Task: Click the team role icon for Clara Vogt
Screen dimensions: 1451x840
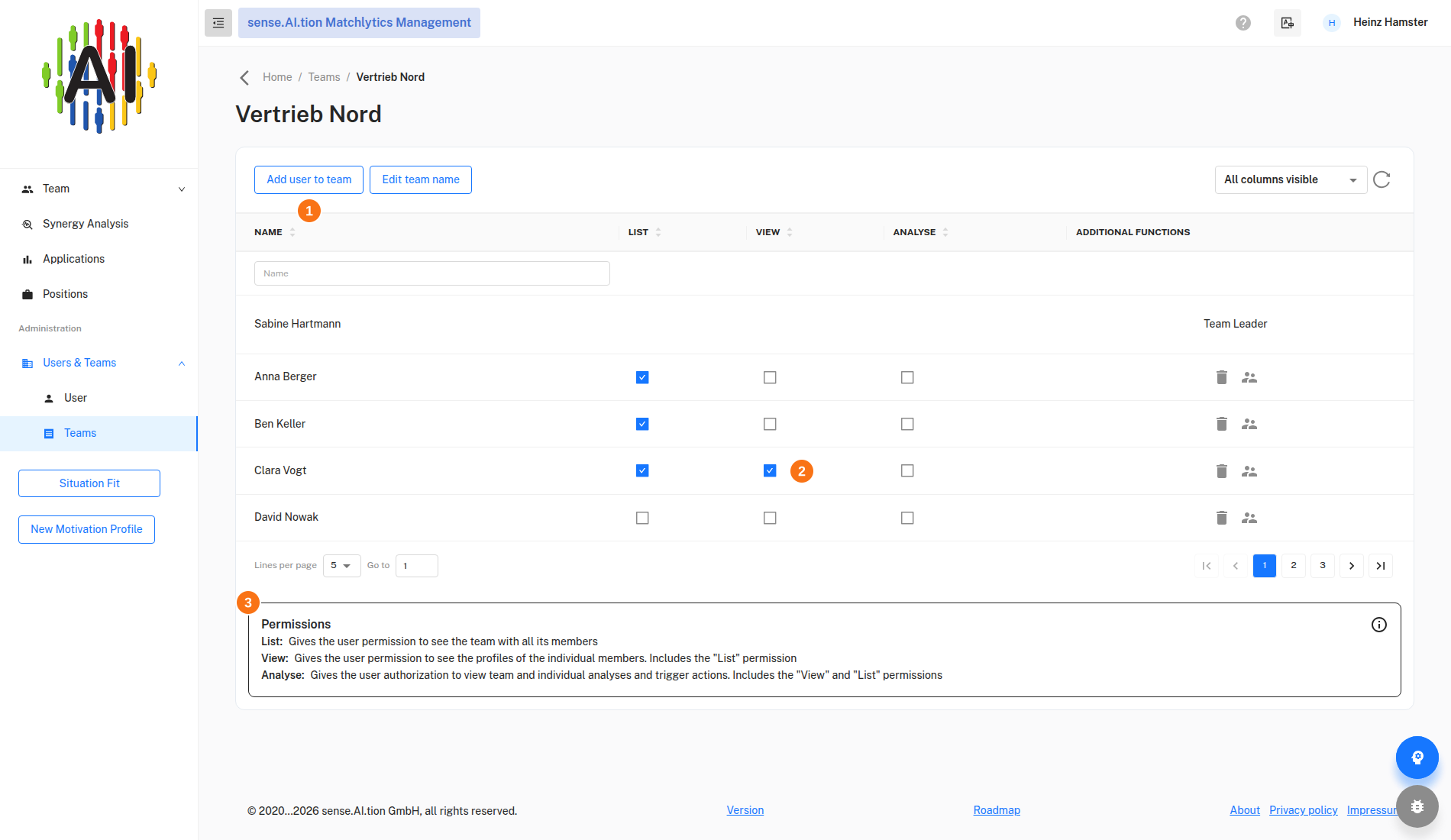Action: click(1249, 471)
